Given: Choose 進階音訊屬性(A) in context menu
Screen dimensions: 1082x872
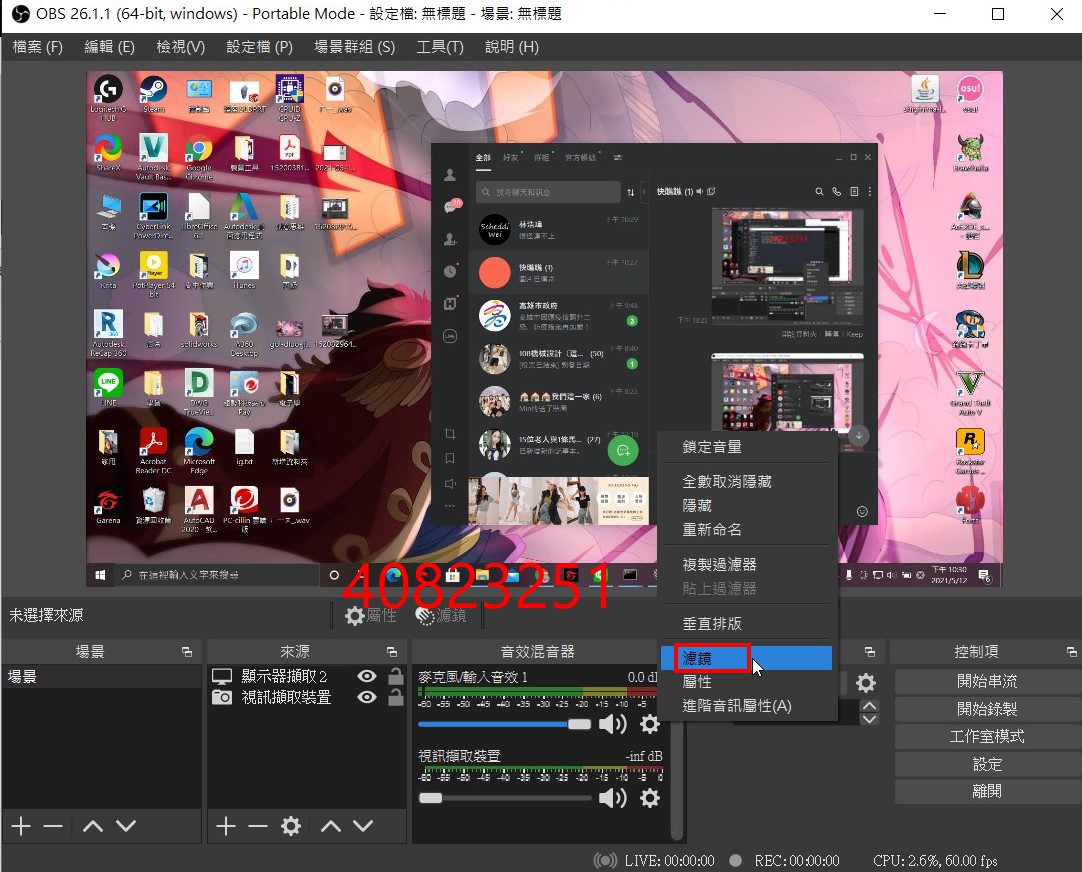Looking at the screenshot, I should click(x=746, y=706).
